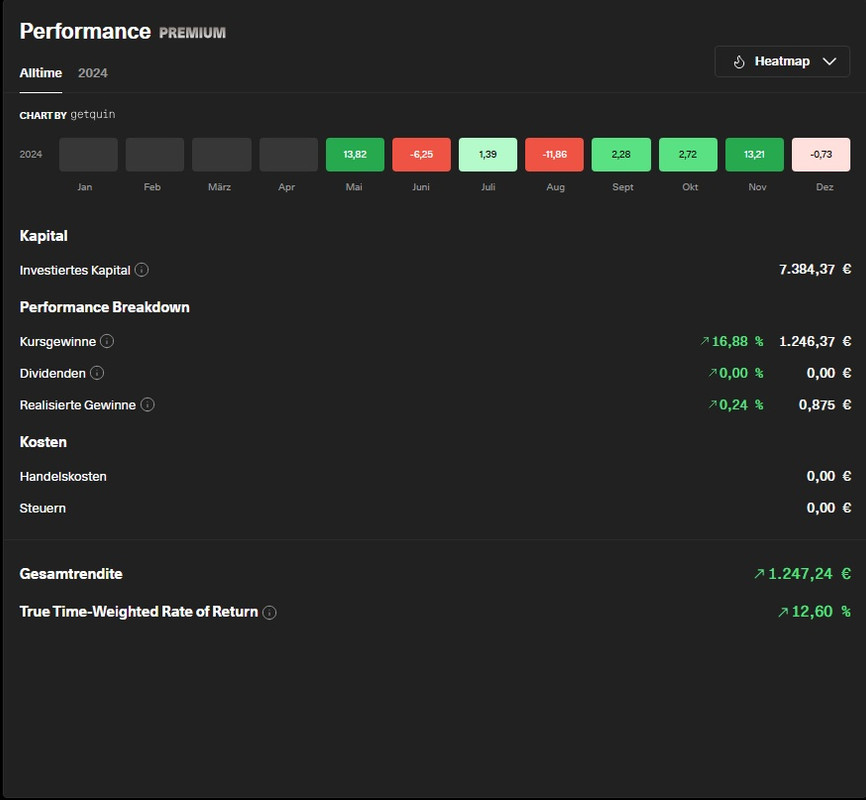The width and height of the screenshot is (866, 800).
Task: Click the 2024 year label of the heatmap row
Action: pyautogui.click(x=30, y=154)
